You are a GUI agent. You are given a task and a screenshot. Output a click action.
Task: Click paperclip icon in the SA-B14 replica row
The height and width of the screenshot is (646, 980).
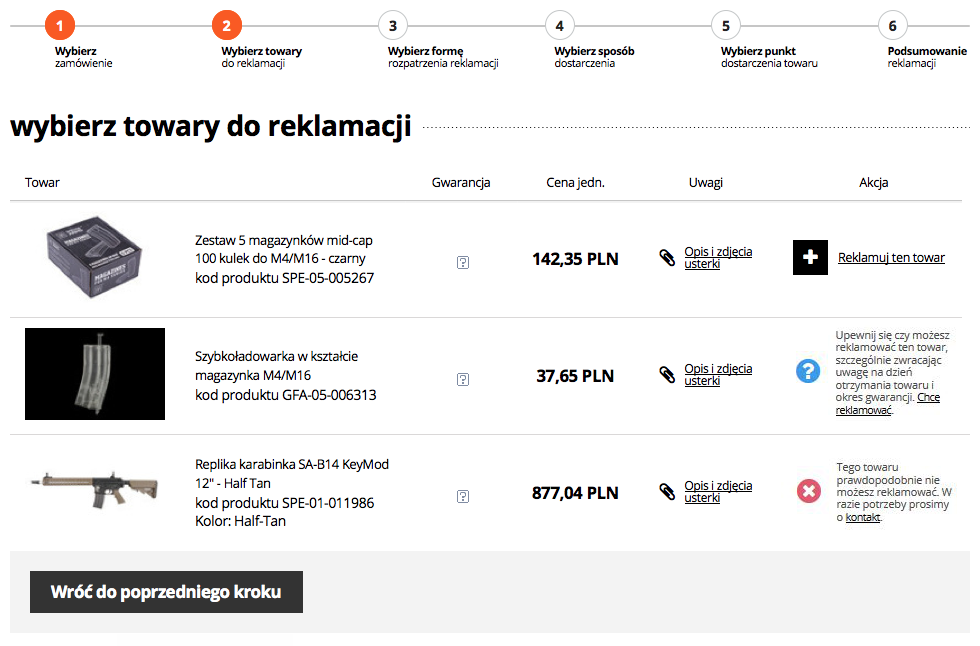point(667,492)
